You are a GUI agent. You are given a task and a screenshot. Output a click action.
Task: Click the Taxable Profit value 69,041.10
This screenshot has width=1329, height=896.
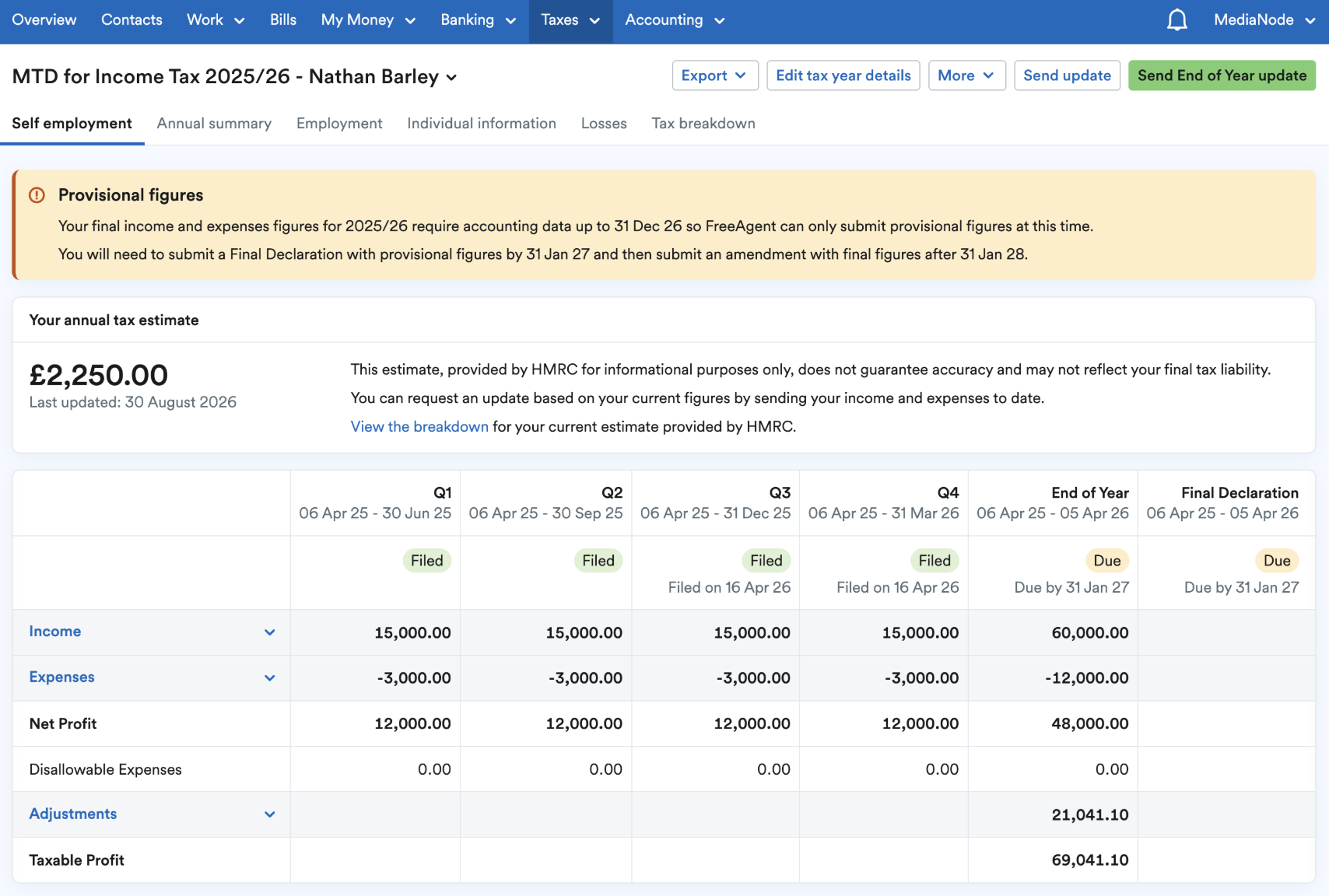pos(1089,860)
